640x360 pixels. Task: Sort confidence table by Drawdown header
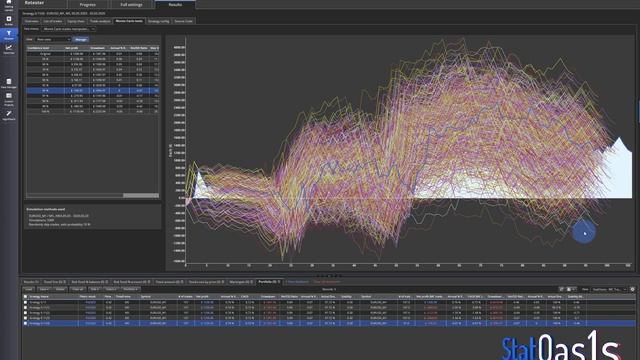pyautogui.click(x=99, y=48)
